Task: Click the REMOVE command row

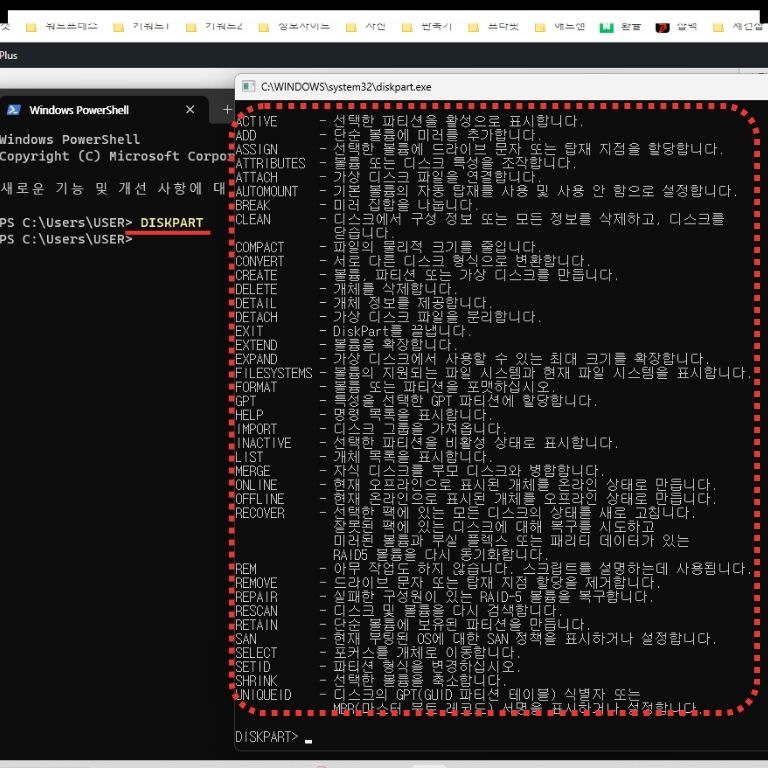Action: coord(448,583)
